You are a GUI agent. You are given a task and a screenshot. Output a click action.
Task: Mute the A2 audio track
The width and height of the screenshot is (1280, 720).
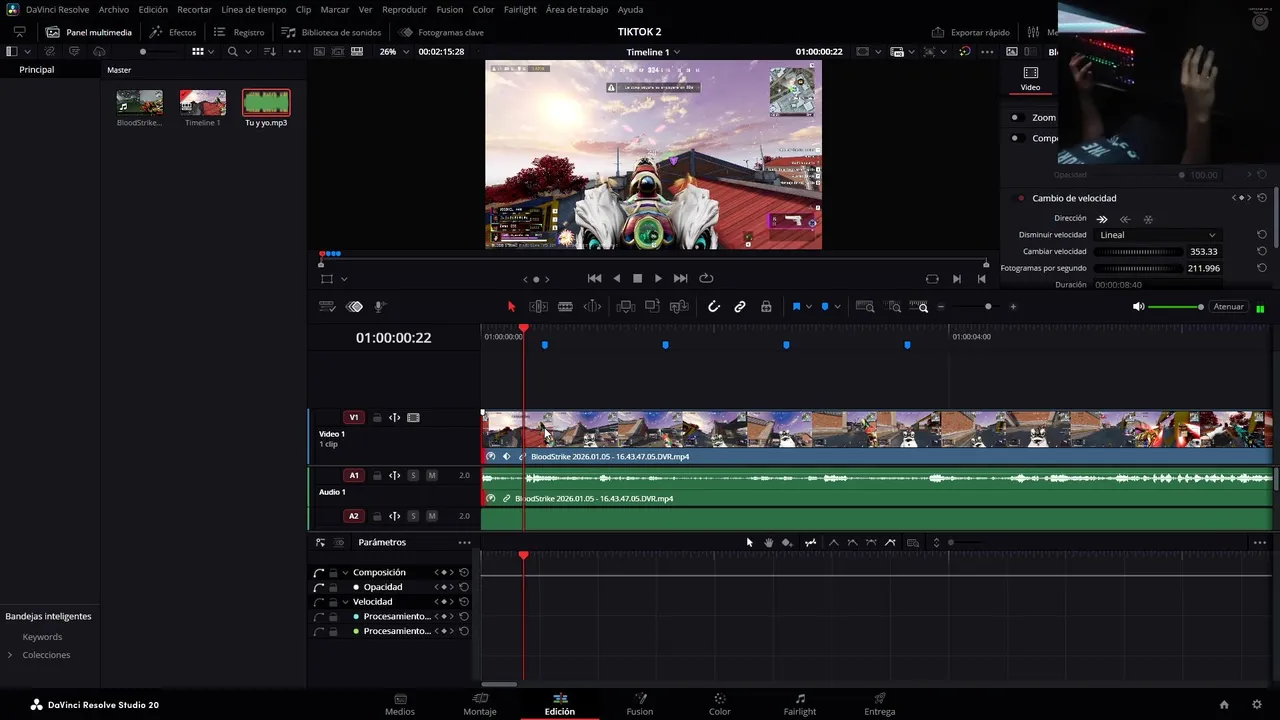[432, 516]
